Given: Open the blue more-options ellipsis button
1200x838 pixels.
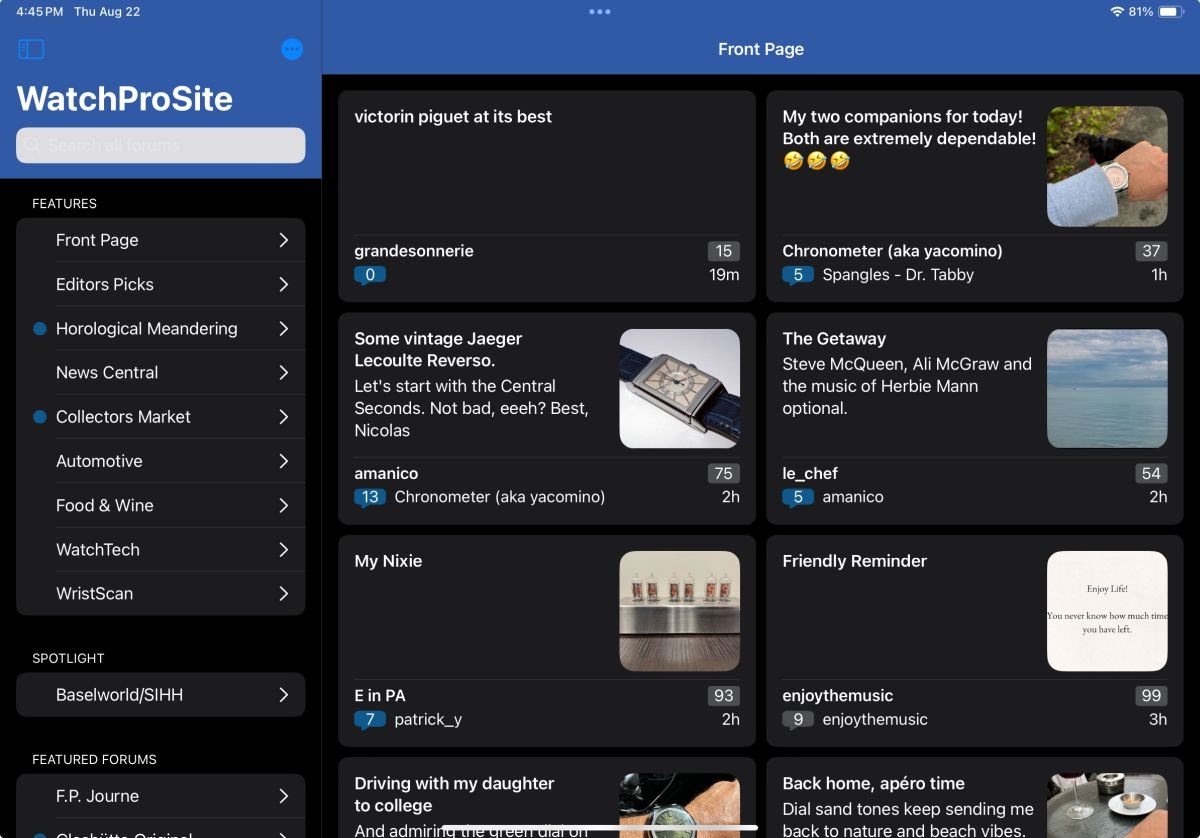Looking at the screenshot, I should 292,49.
